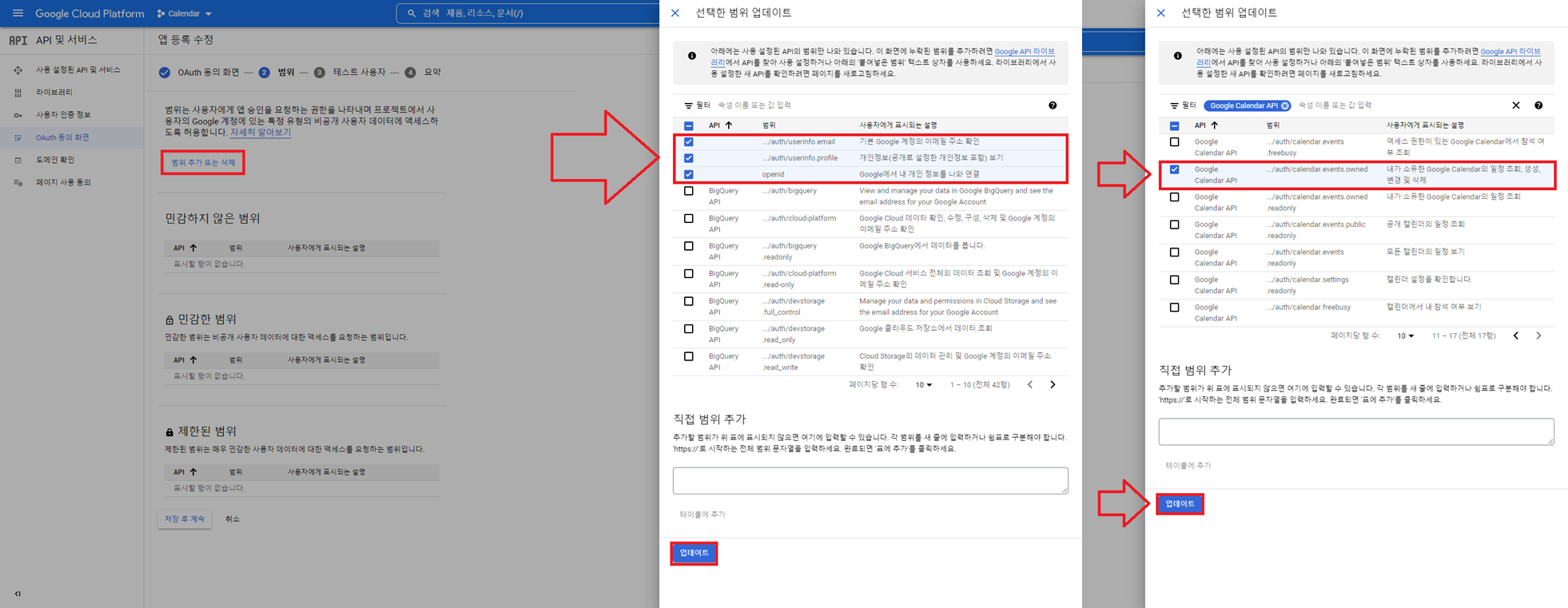The image size is (1568, 608).
Task: Click 취소 button
Action: coord(232,519)
